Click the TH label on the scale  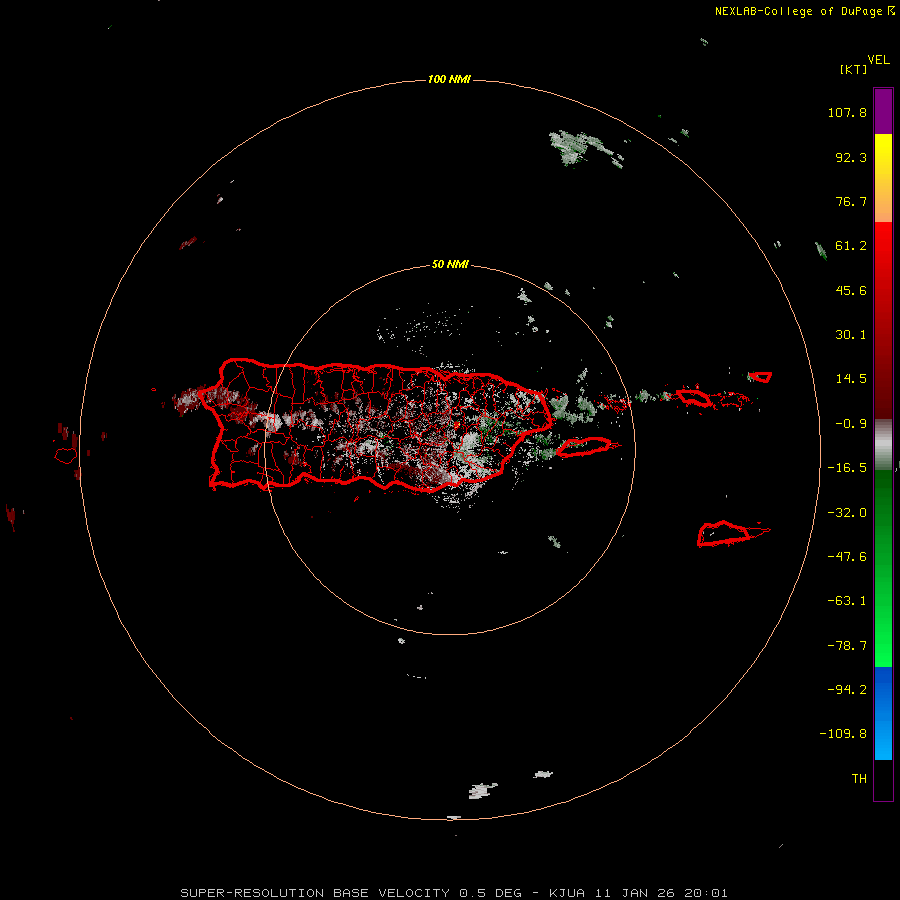[x=859, y=779]
